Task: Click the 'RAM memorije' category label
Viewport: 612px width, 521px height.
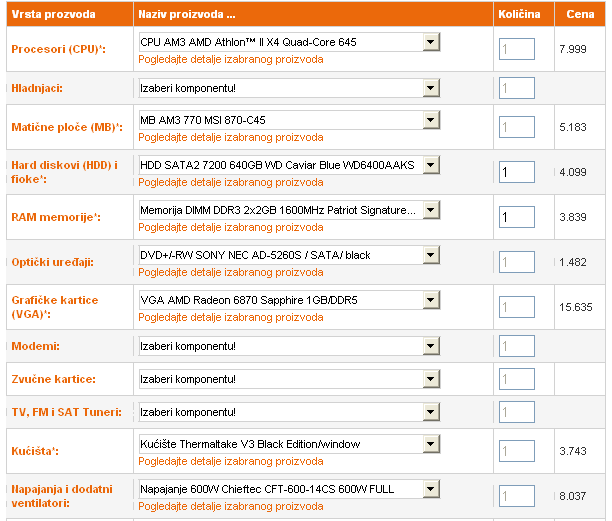Action: click(x=56, y=217)
